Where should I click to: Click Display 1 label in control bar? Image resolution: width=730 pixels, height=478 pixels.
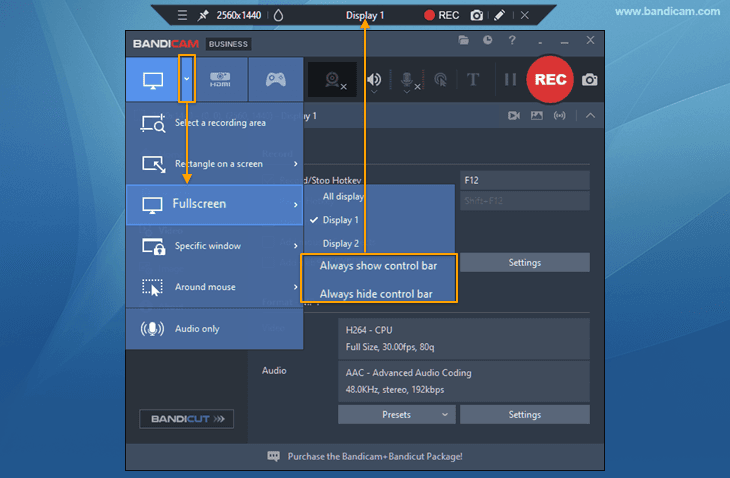(365, 15)
